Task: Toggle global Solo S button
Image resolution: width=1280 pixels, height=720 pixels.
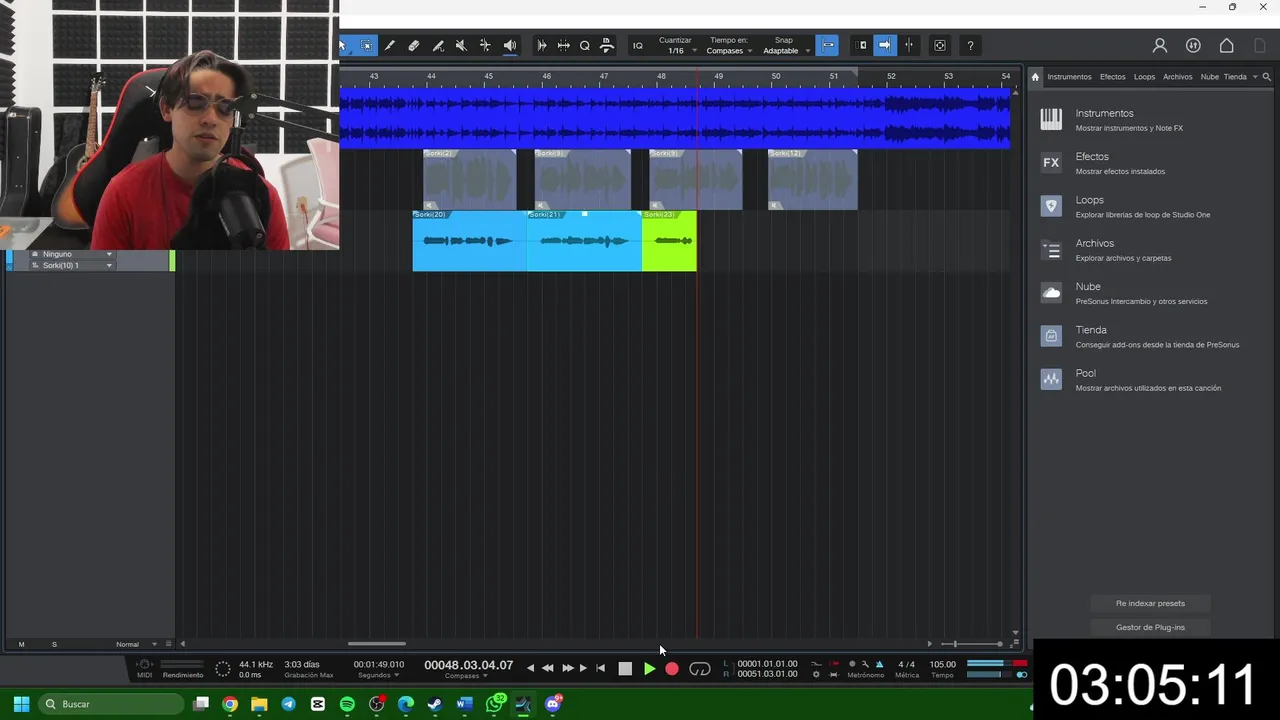Action: [54, 644]
